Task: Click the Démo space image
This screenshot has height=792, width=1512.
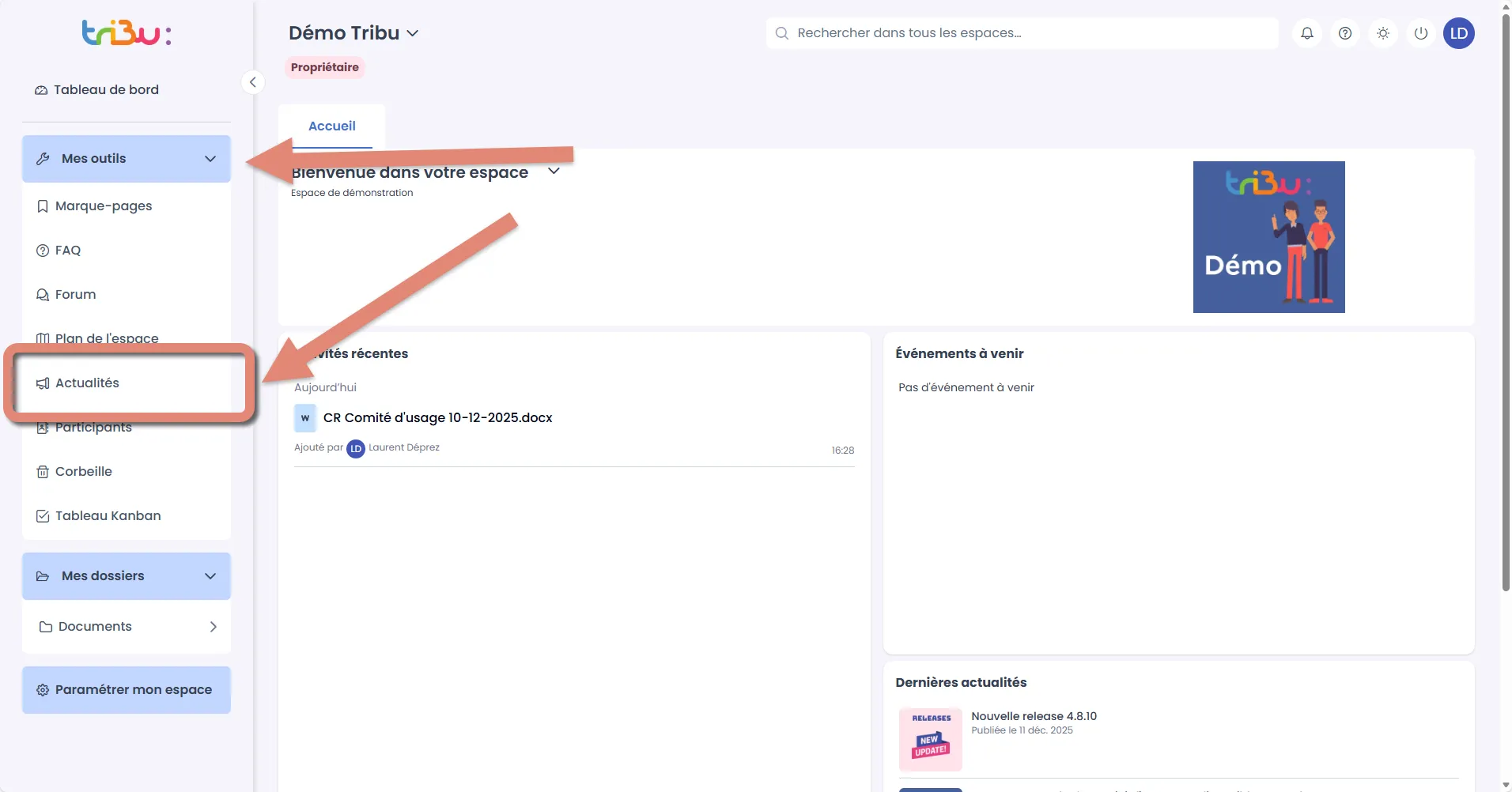Action: tap(1268, 237)
